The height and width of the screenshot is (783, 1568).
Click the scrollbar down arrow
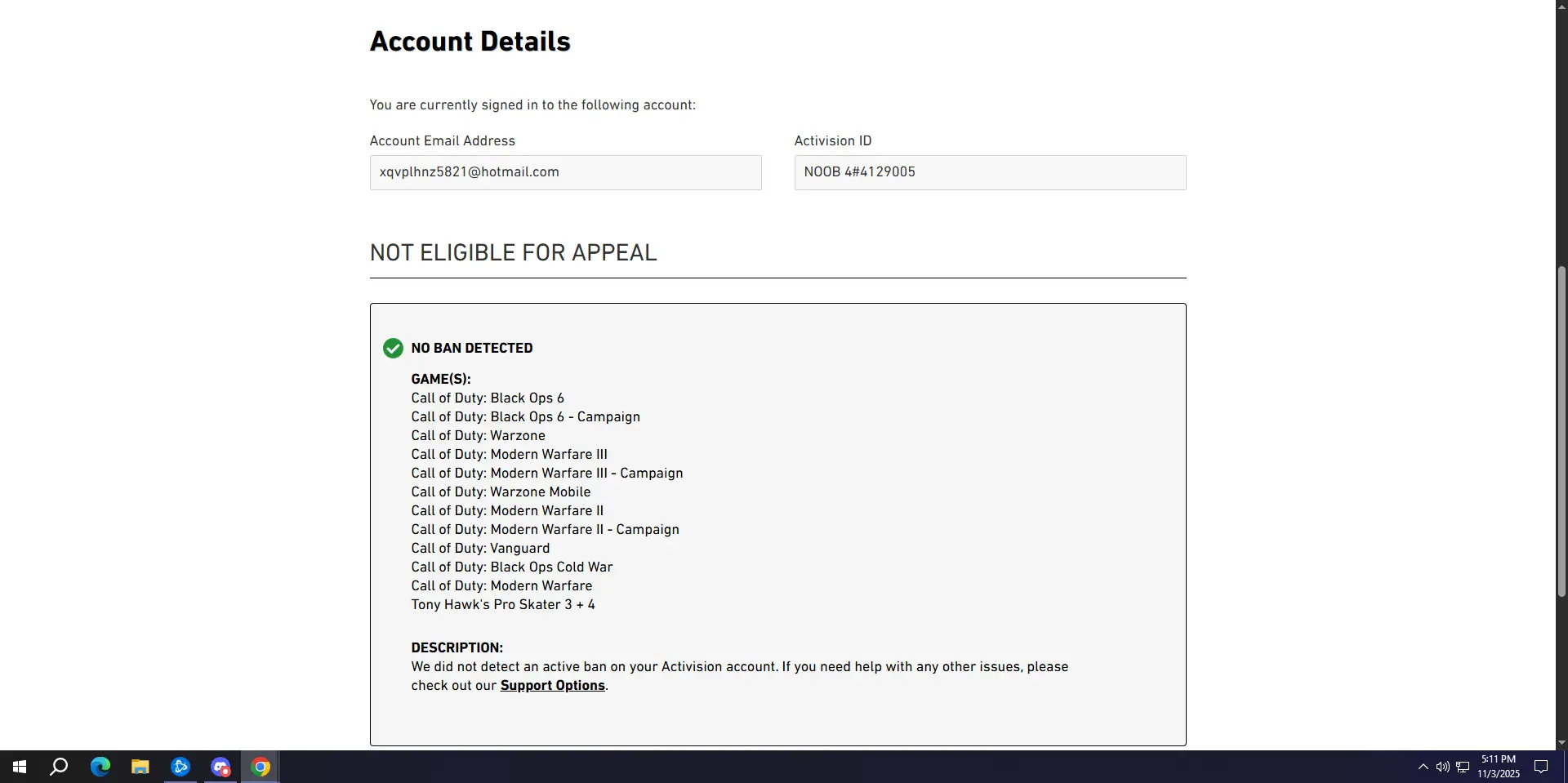pos(1561,743)
